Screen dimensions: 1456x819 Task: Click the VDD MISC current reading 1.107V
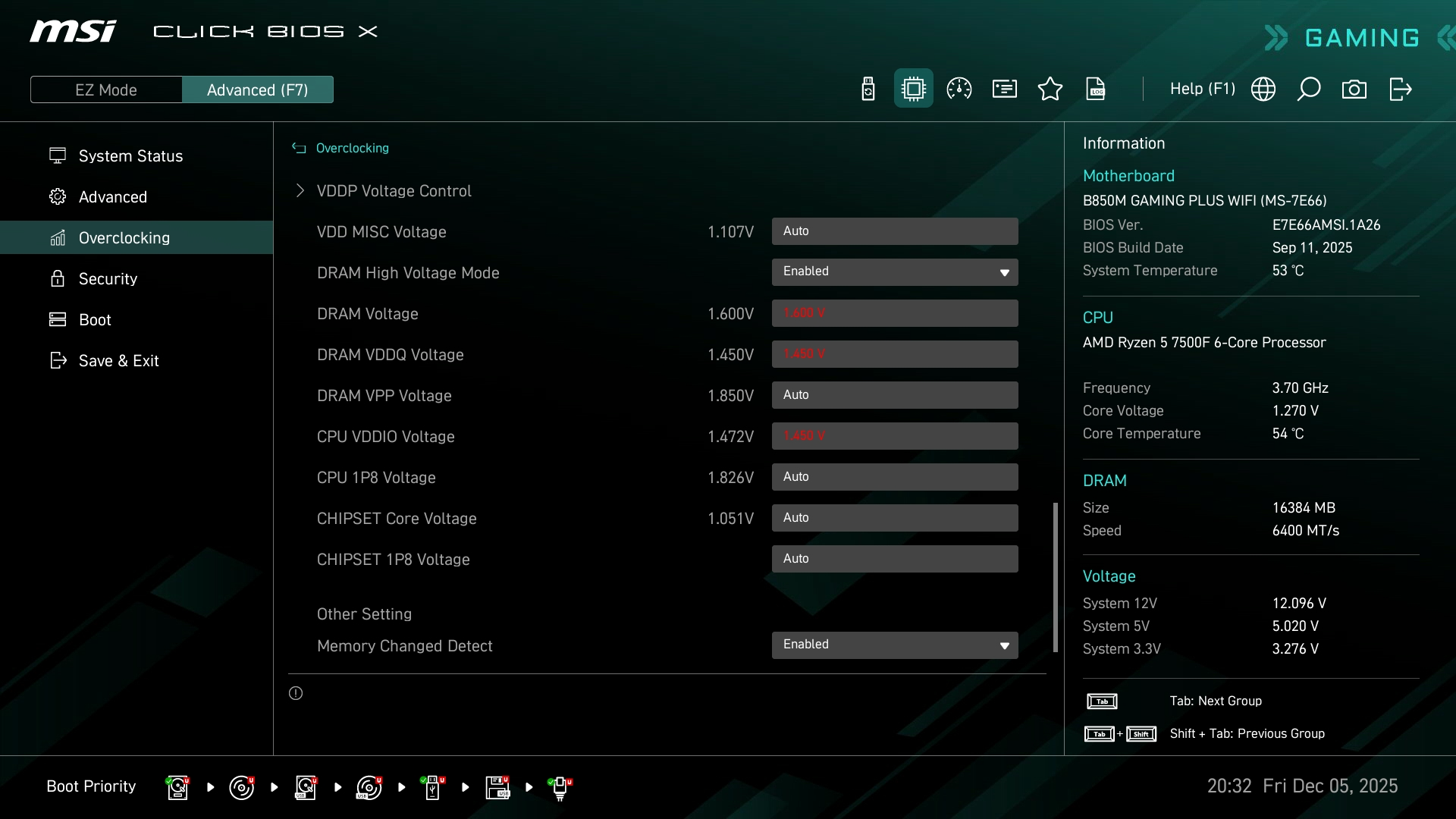click(730, 232)
